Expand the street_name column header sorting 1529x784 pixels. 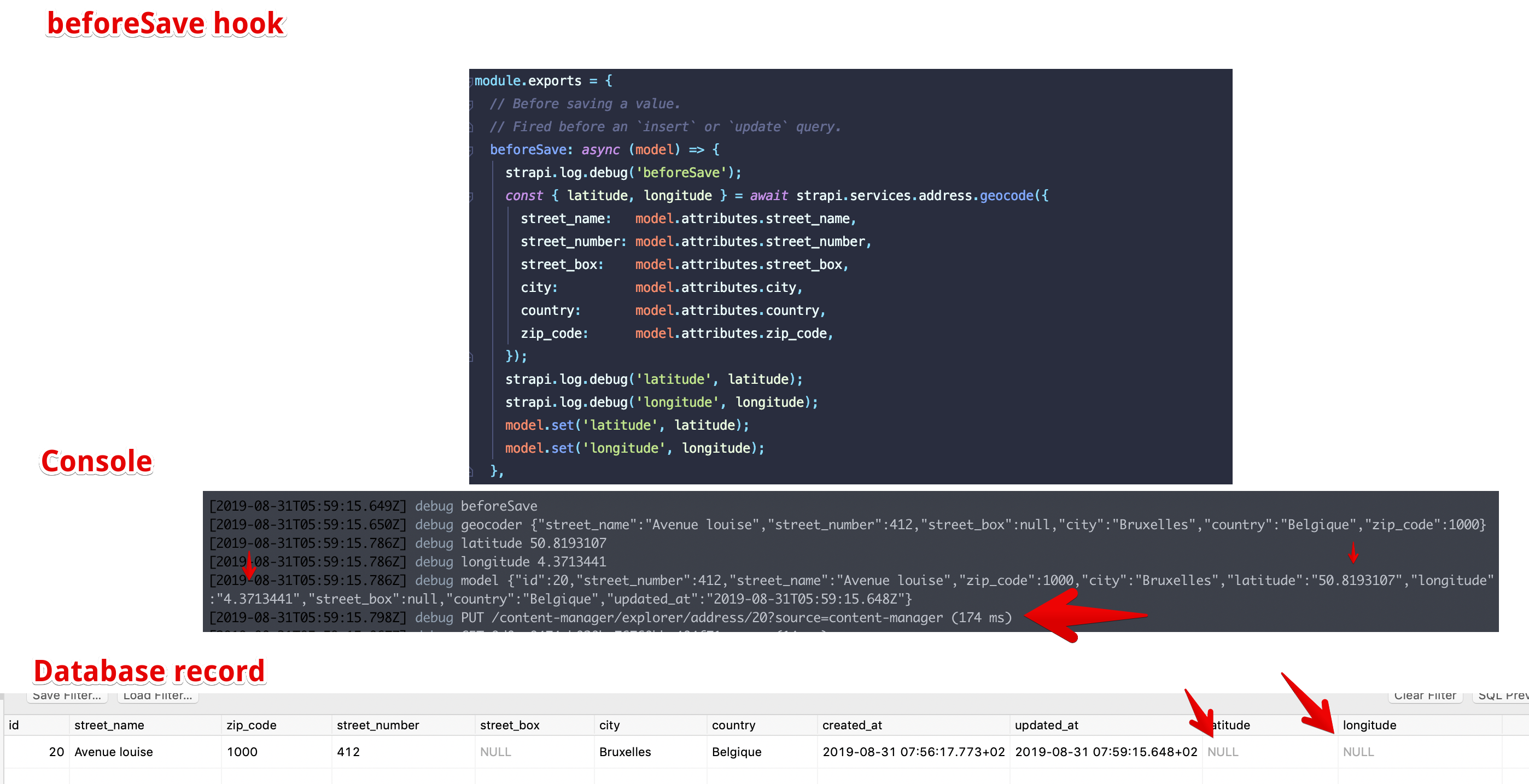109,724
